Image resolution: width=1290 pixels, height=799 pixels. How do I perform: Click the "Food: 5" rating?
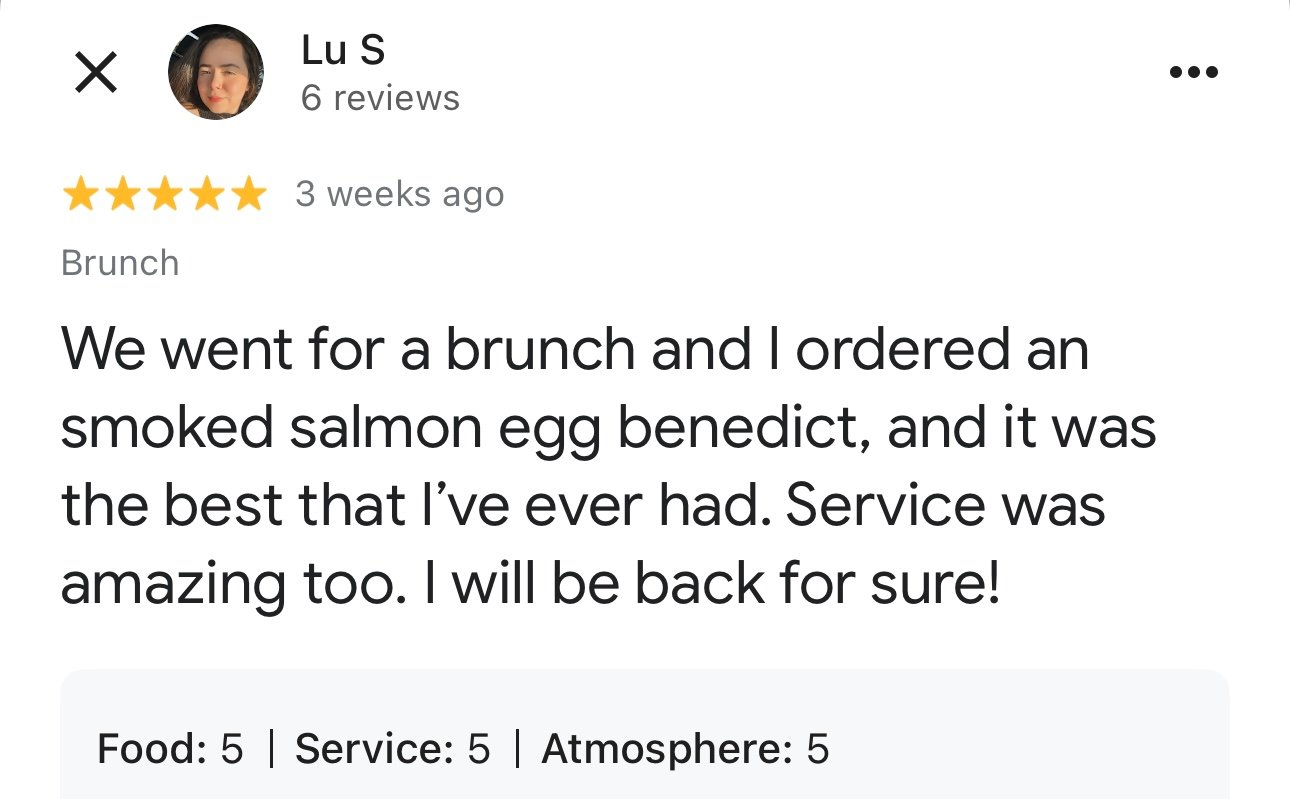point(170,749)
